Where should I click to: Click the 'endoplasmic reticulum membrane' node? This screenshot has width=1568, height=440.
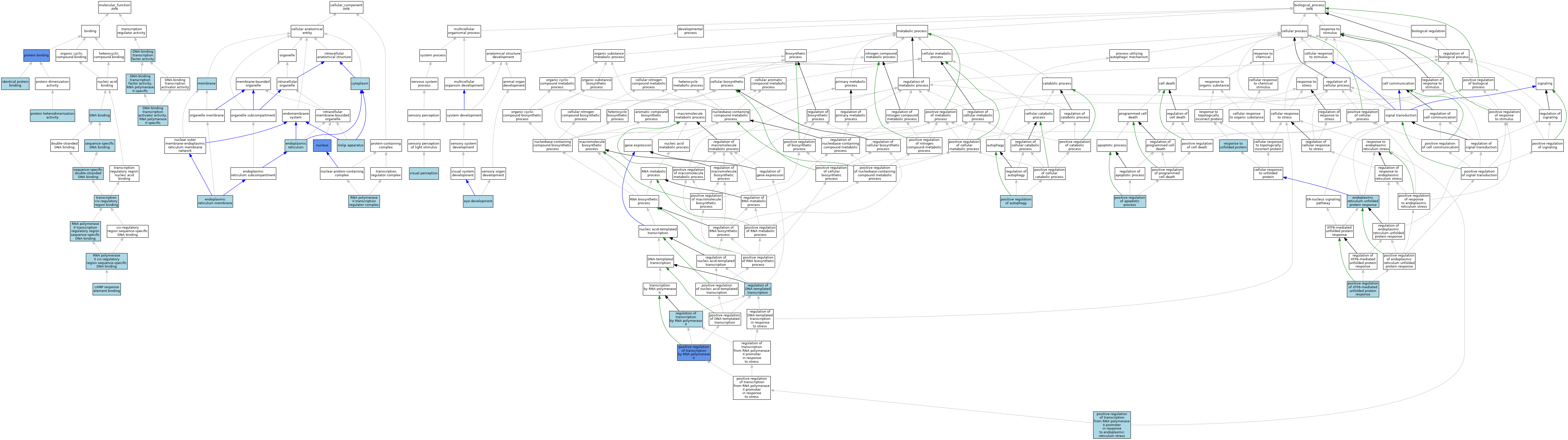tap(215, 201)
